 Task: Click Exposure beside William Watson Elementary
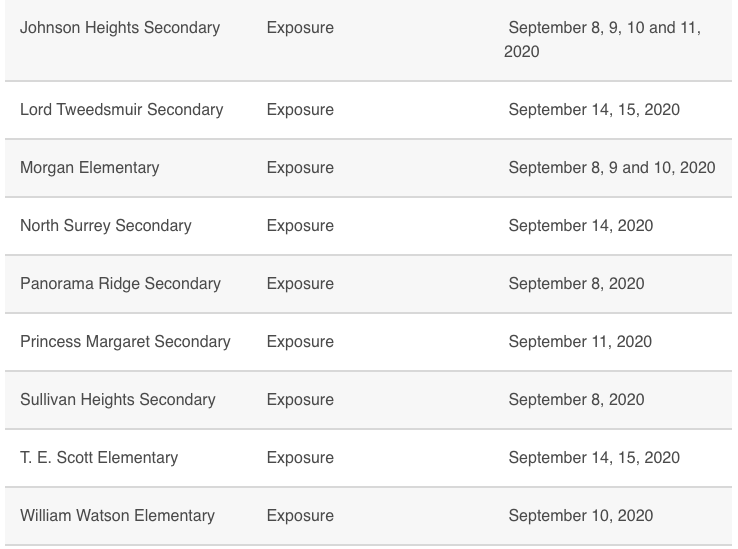(300, 516)
